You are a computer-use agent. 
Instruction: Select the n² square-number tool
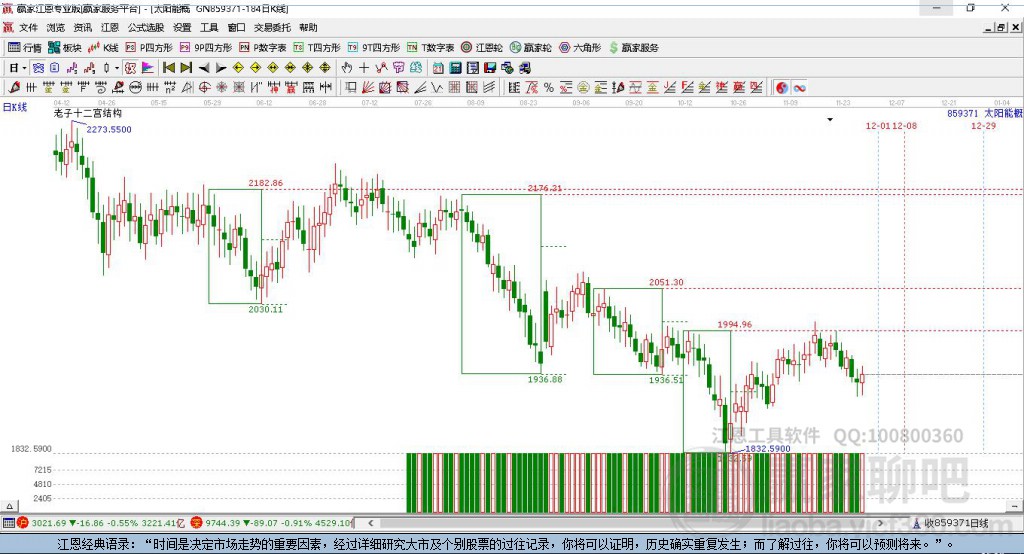click(x=170, y=87)
